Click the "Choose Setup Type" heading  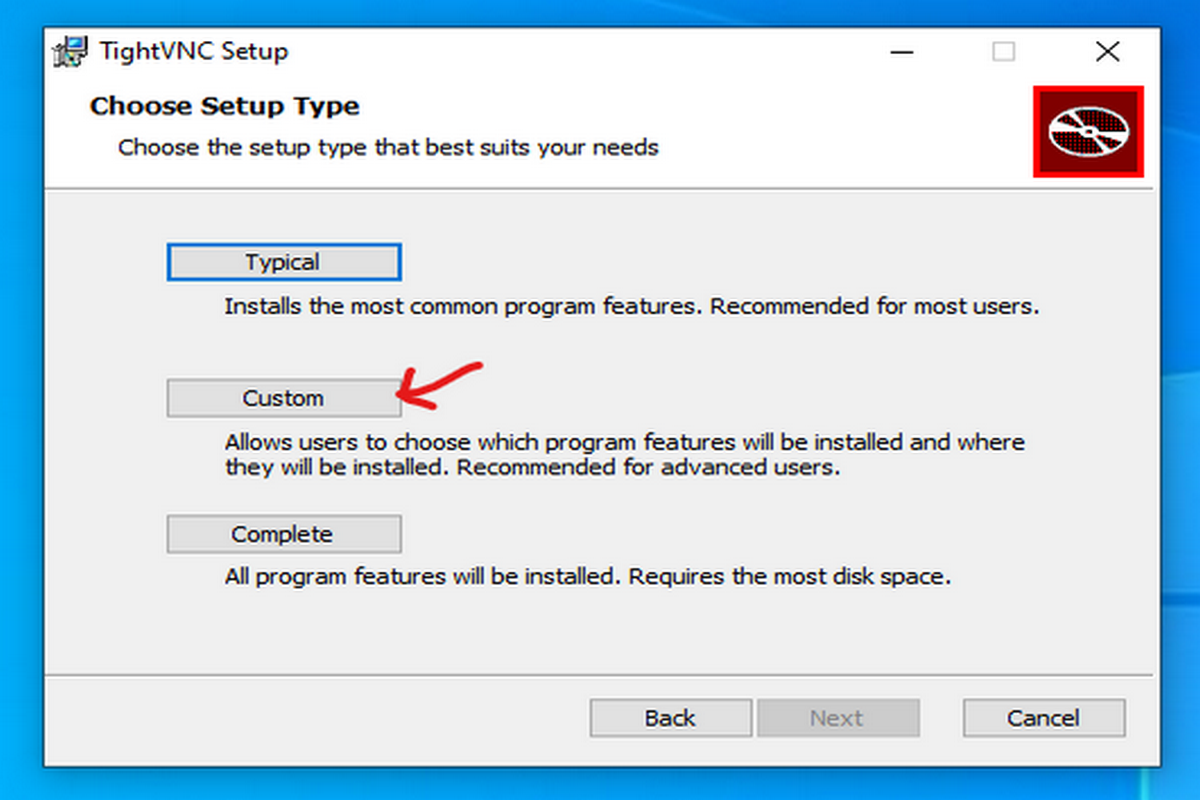(x=225, y=106)
